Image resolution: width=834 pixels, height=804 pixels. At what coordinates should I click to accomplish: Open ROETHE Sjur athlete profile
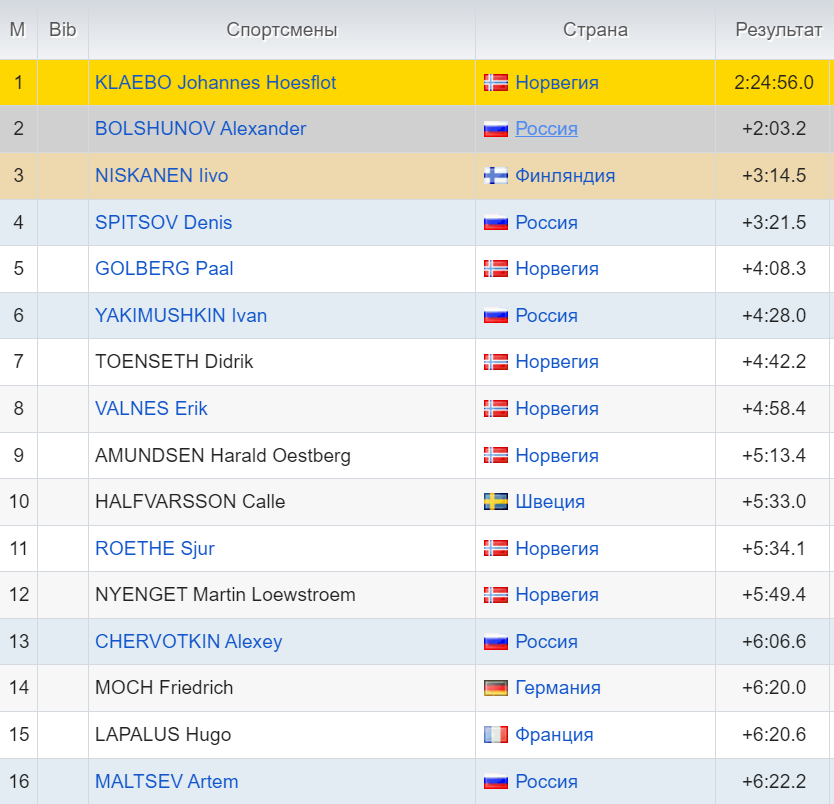pyautogui.click(x=154, y=548)
